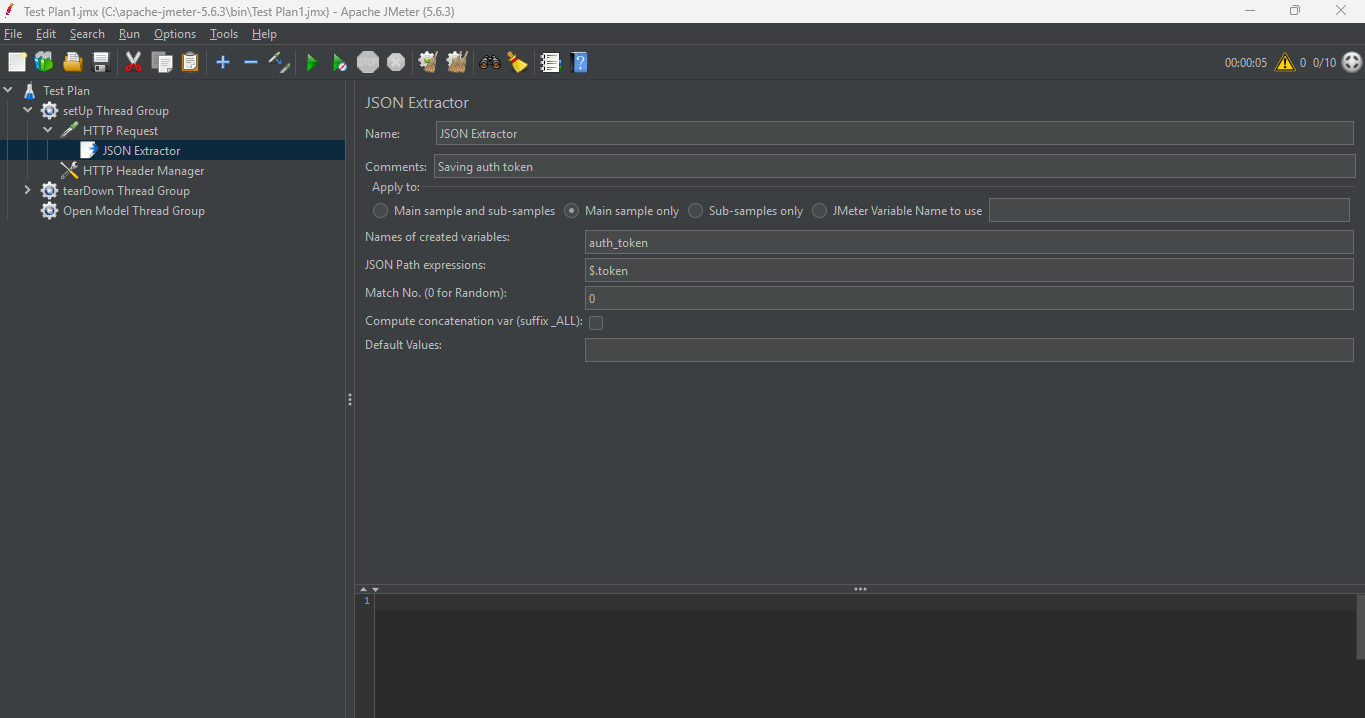Click the Comments field with Saving auth token
The image size is (1365, 718).
pyautogui.click(x=895, y=166)
